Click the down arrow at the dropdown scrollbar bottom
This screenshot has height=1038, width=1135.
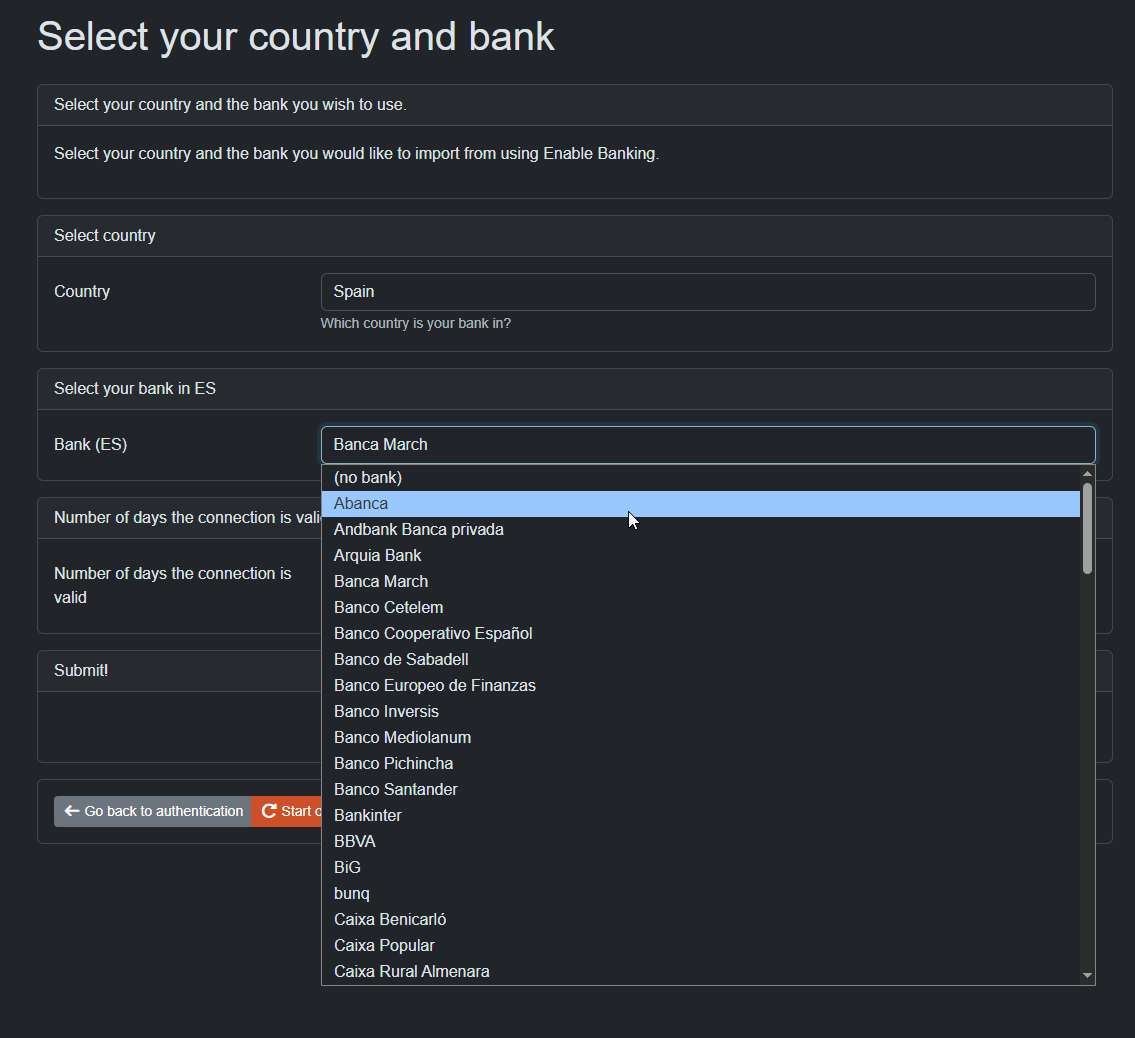[x=1086, y=977]
